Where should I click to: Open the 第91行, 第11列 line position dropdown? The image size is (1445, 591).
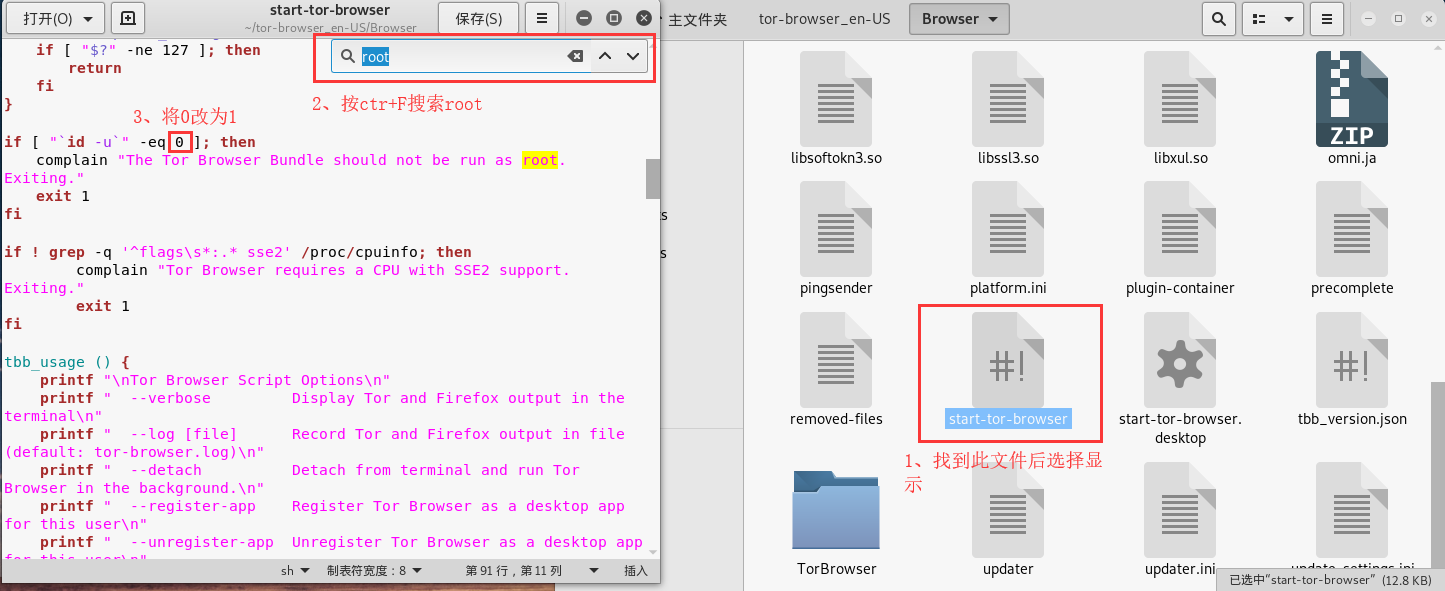(x=533, y=571)
